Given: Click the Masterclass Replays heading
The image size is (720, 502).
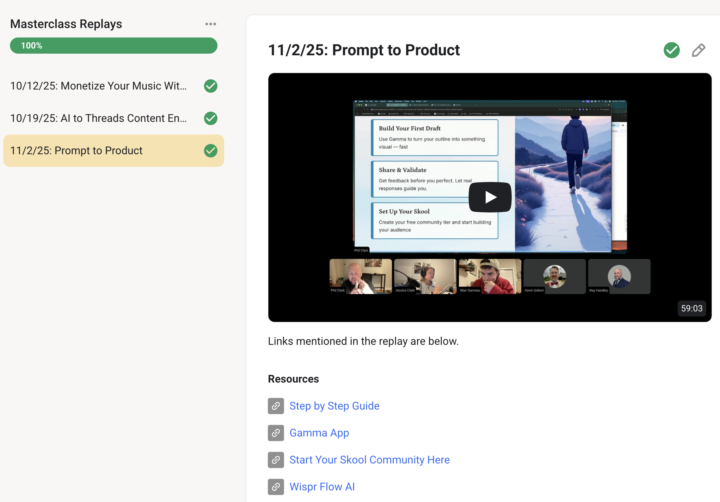Looking at the screenshot, I should coord(66,24).
